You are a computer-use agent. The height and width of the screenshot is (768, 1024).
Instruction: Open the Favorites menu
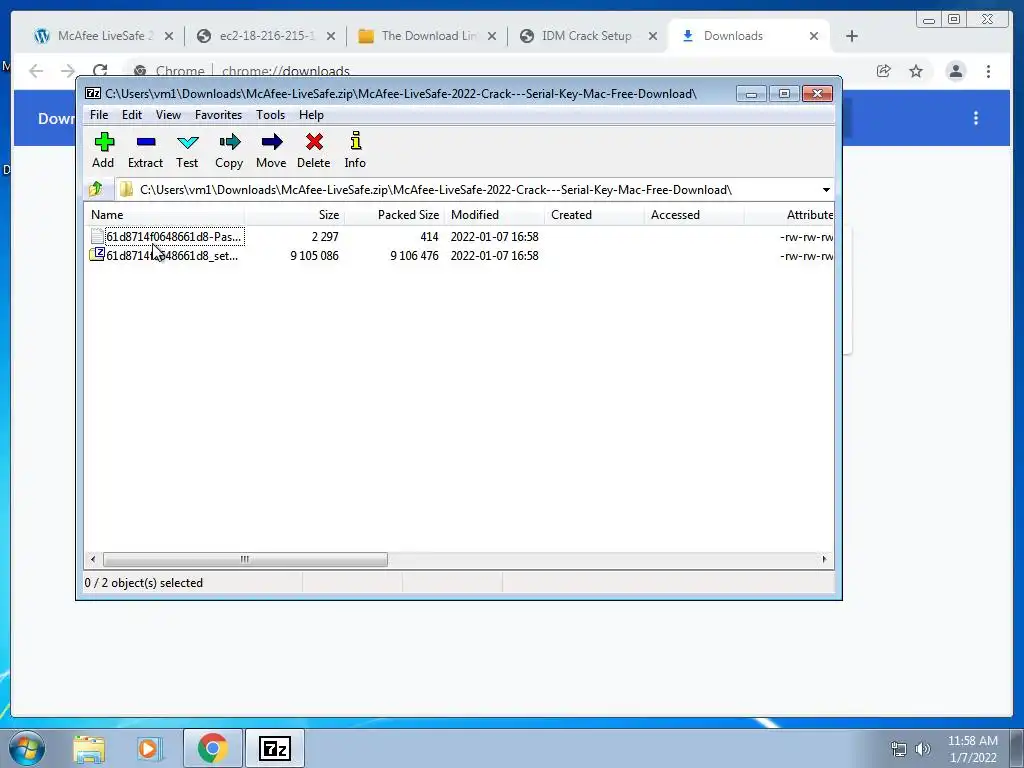[x=218, y=115]
